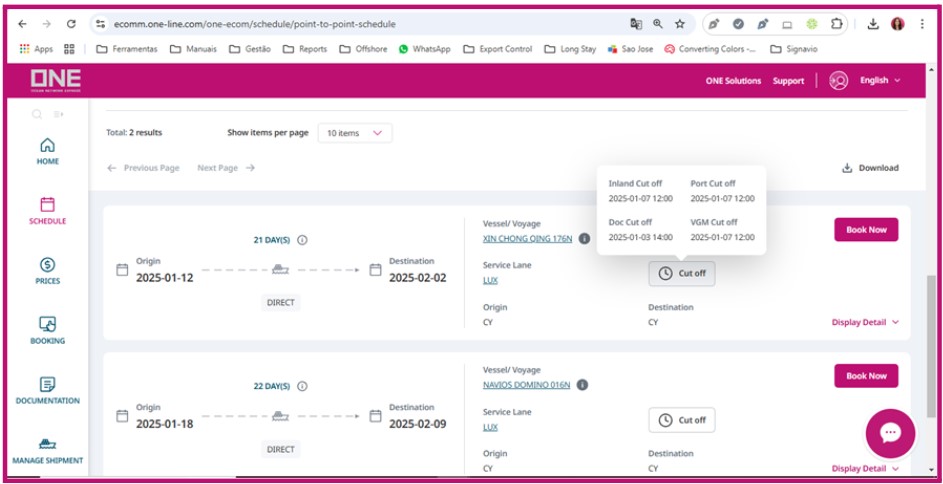Open DOCUMENTATION in the sidebar

point(48,390)
